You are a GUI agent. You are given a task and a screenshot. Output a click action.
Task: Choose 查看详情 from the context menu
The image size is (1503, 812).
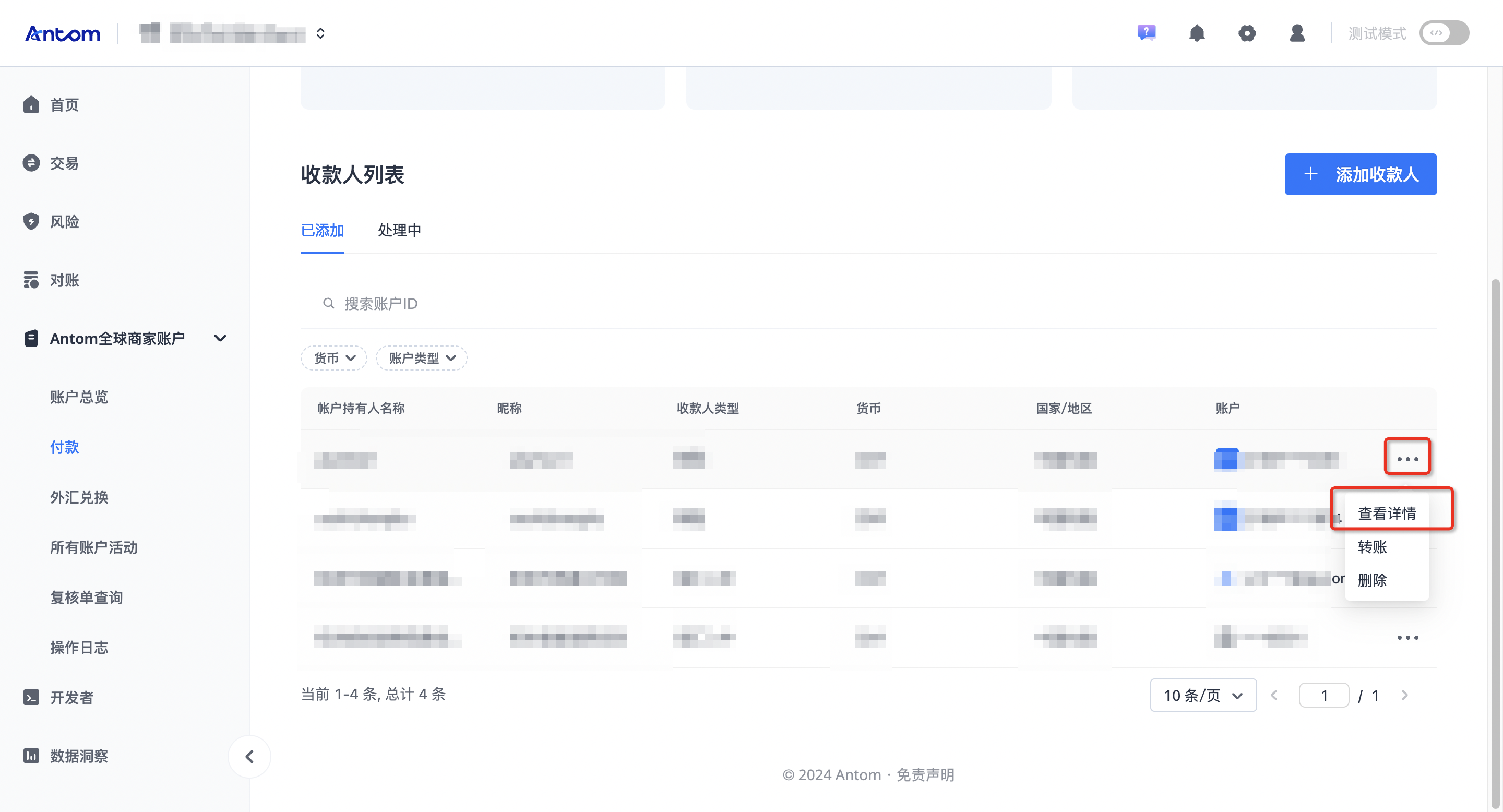(x=1386, y=514)
